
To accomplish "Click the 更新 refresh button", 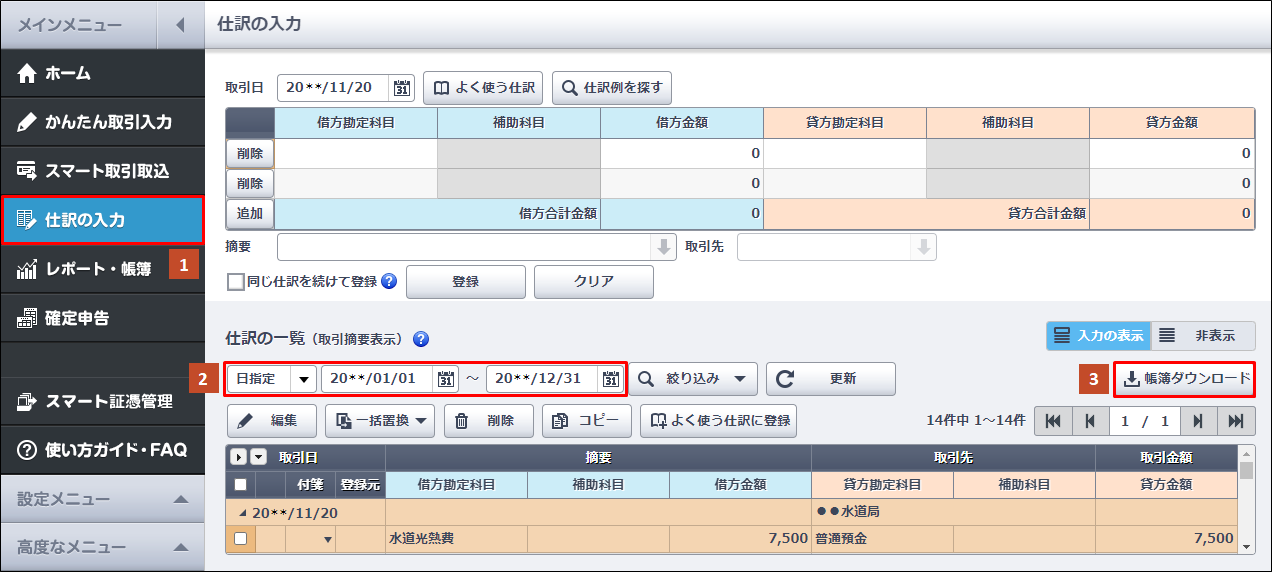I will tap(830, 379).
